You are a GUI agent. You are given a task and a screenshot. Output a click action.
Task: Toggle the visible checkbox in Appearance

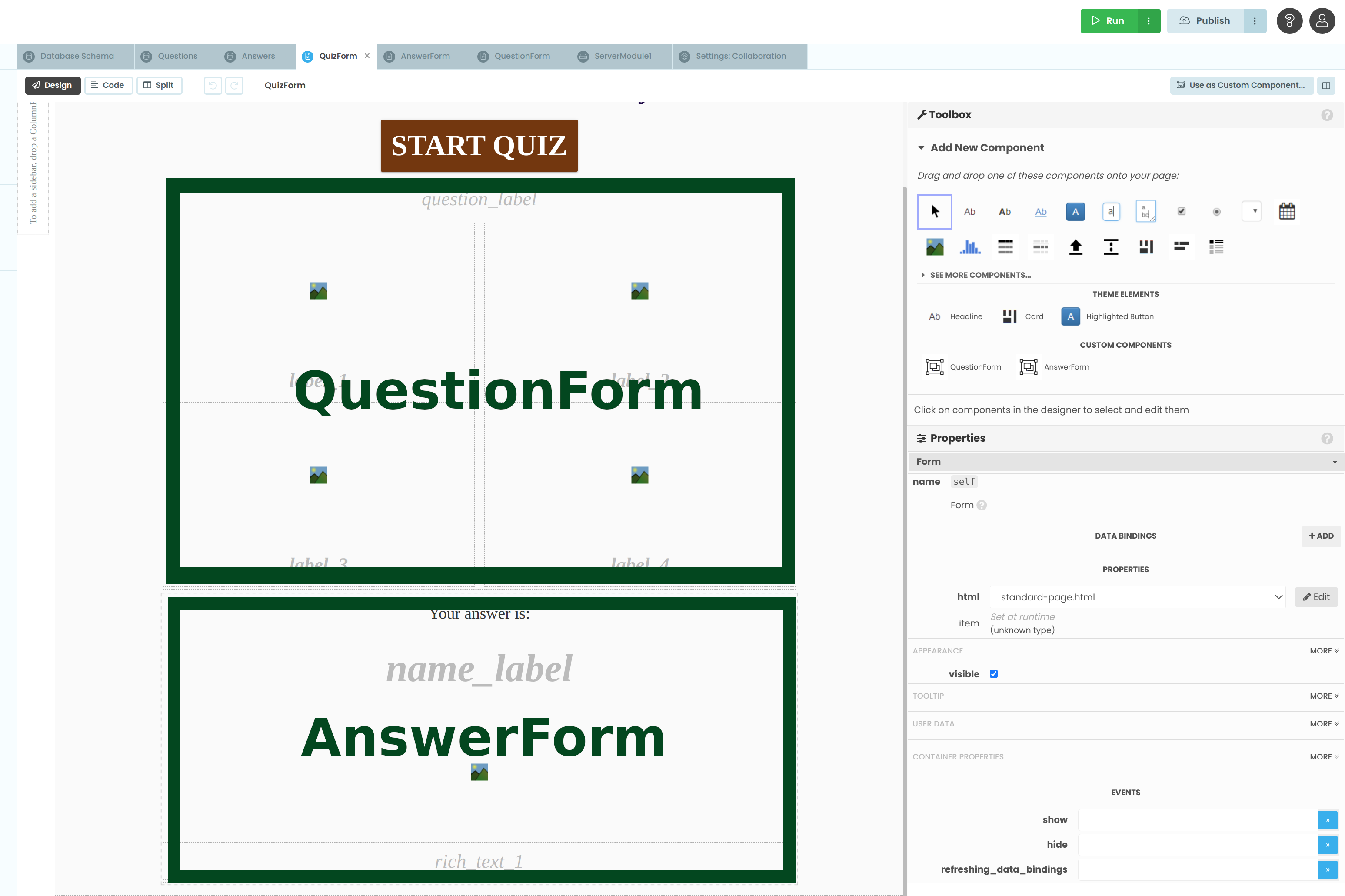994,674
